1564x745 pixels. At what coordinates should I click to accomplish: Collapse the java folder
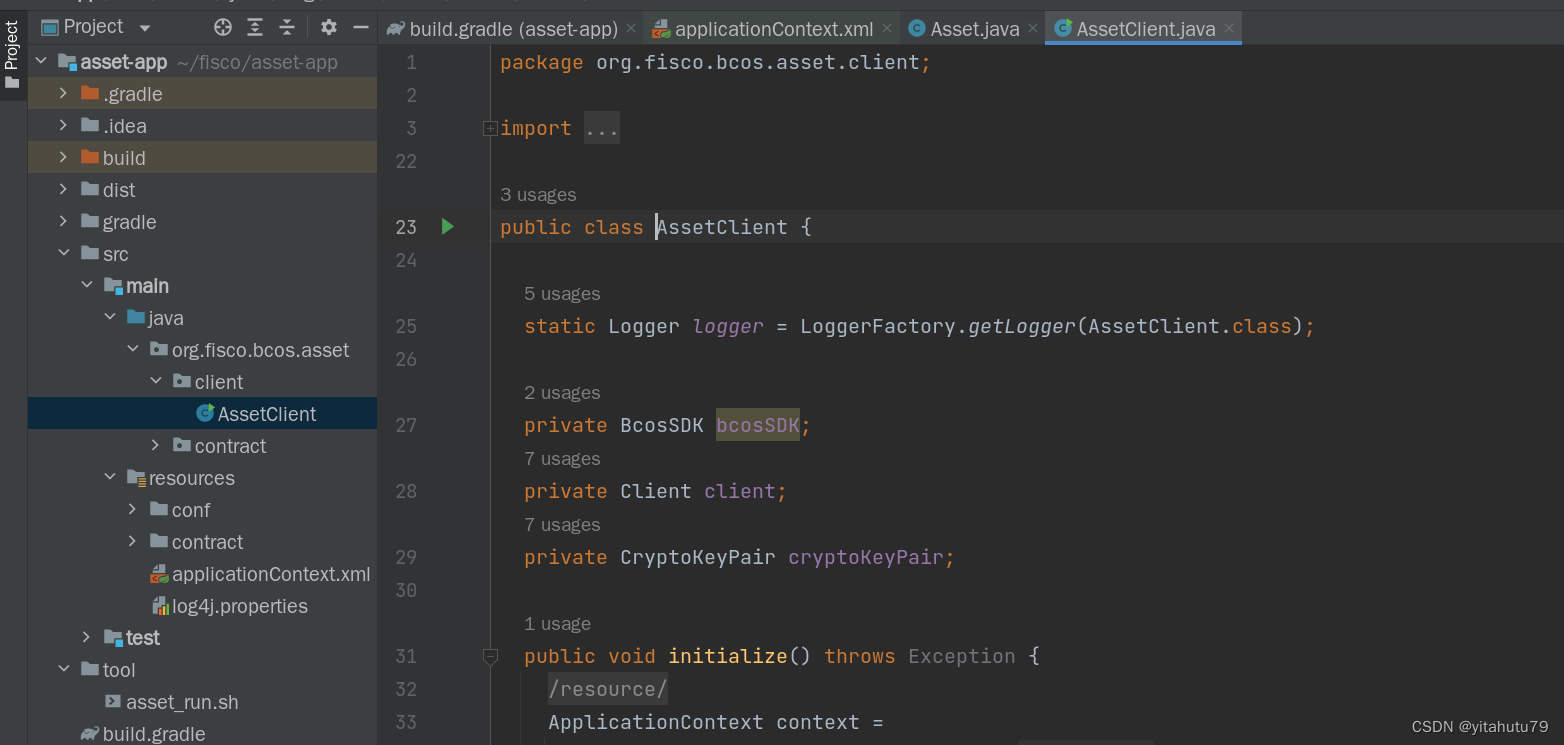click(x=109, y=318)
